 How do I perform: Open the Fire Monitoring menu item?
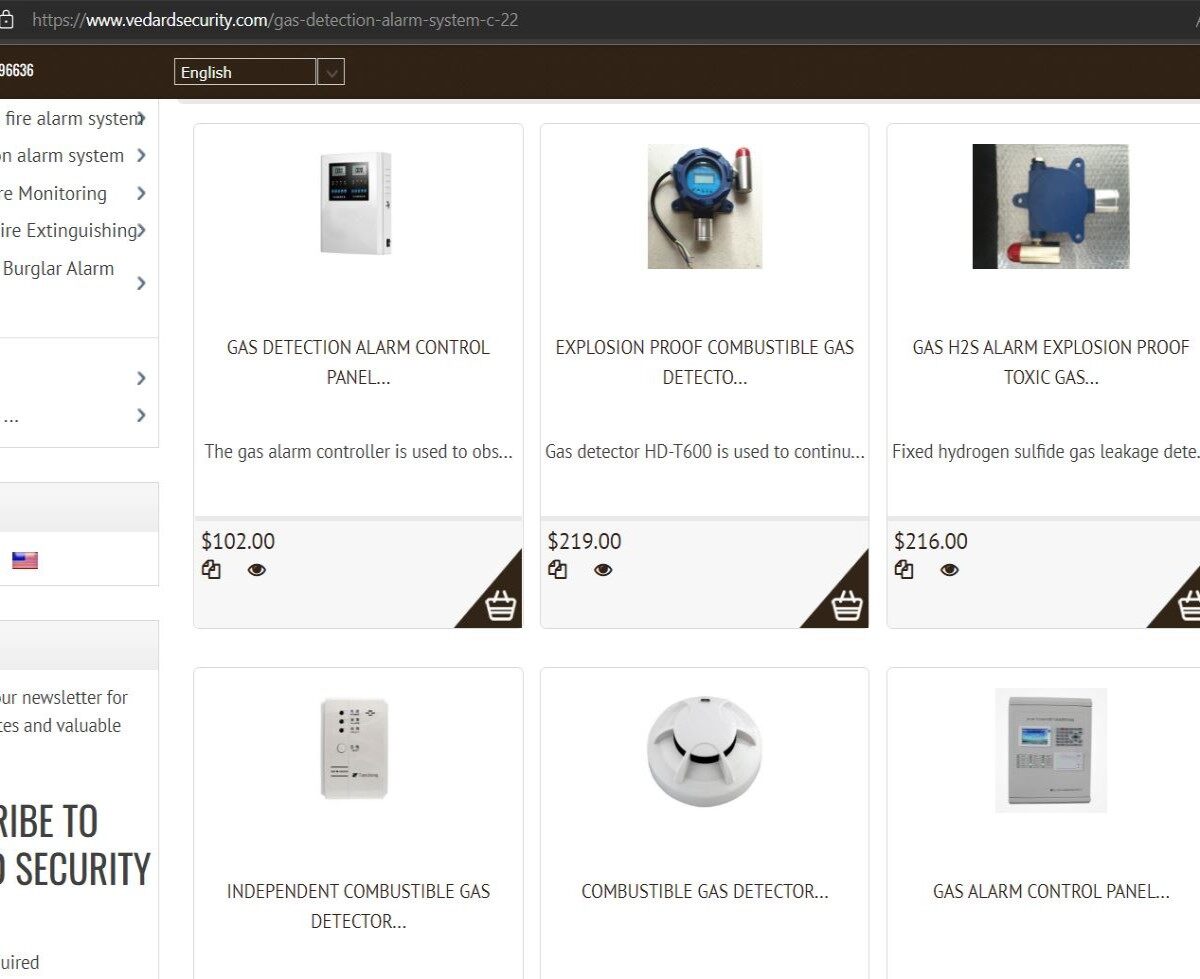coord(55,194)
